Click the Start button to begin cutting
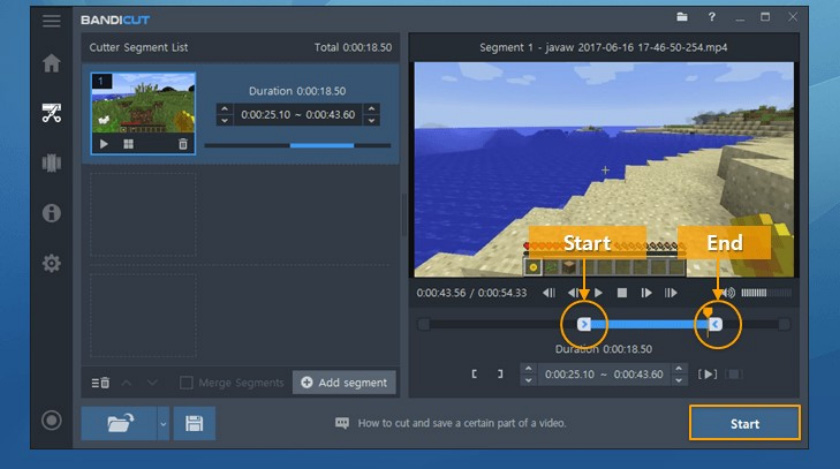Screen dimensions: 840x469 click(x=745, y=423)
